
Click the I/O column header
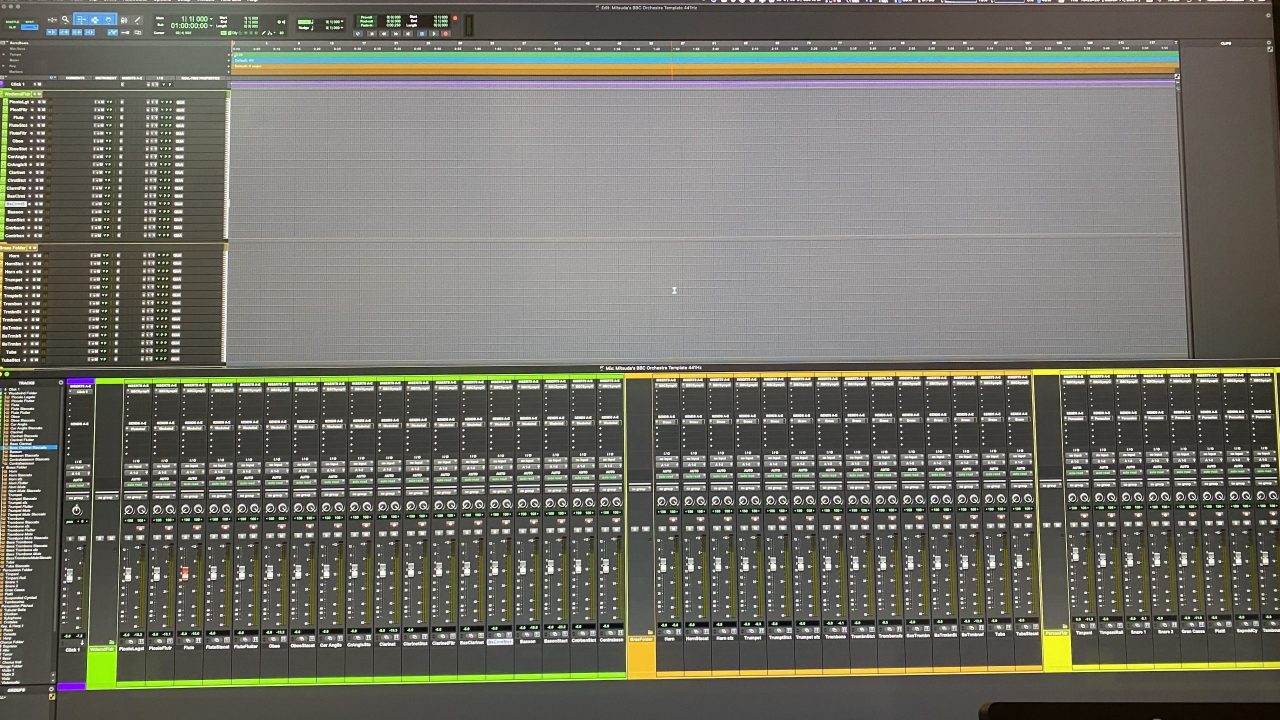[160, 78]
